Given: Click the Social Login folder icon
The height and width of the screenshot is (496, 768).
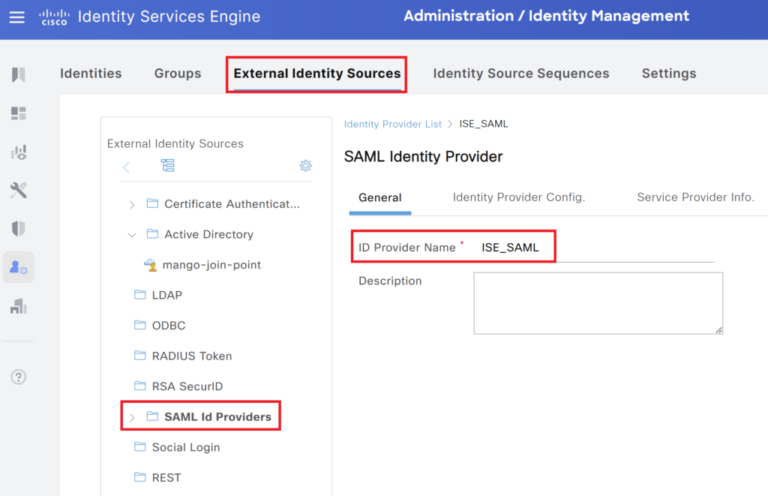Looking at the screenshot, I should point(140,447).
